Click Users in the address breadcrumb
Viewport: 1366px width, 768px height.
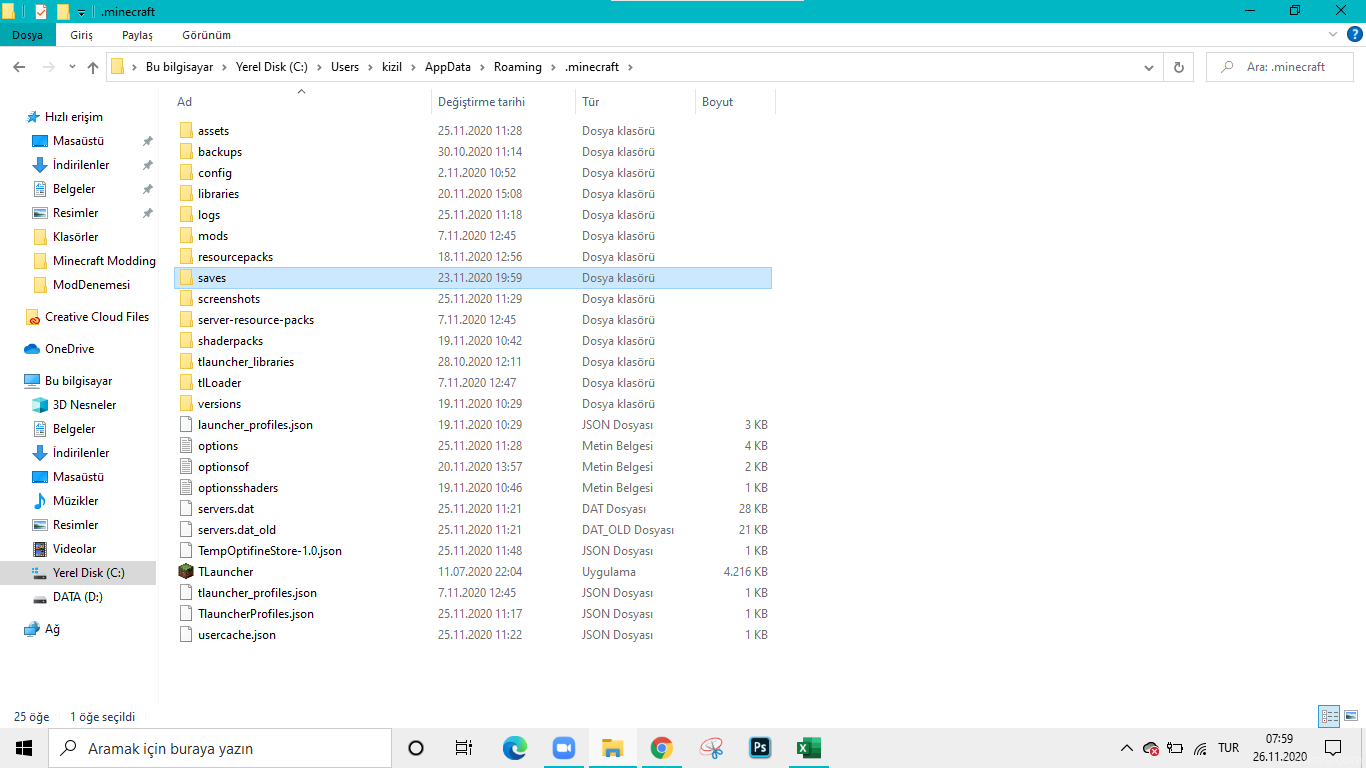tap(344, 67)
